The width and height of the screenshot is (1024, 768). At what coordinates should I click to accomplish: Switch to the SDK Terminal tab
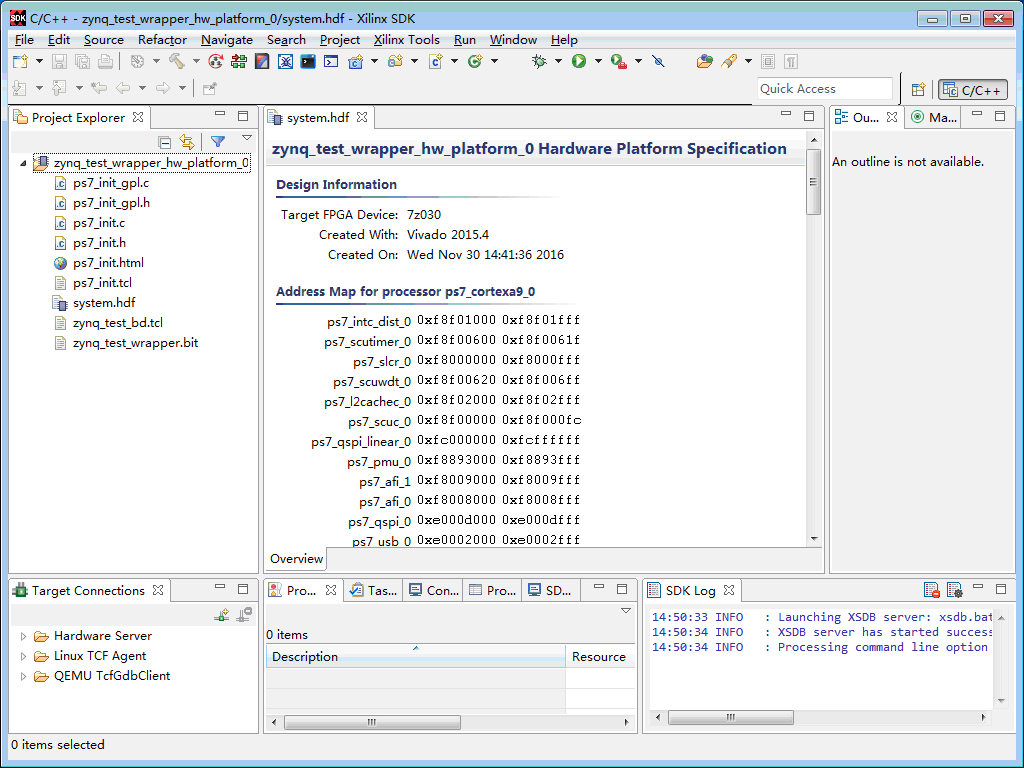(x=550, y=590)
